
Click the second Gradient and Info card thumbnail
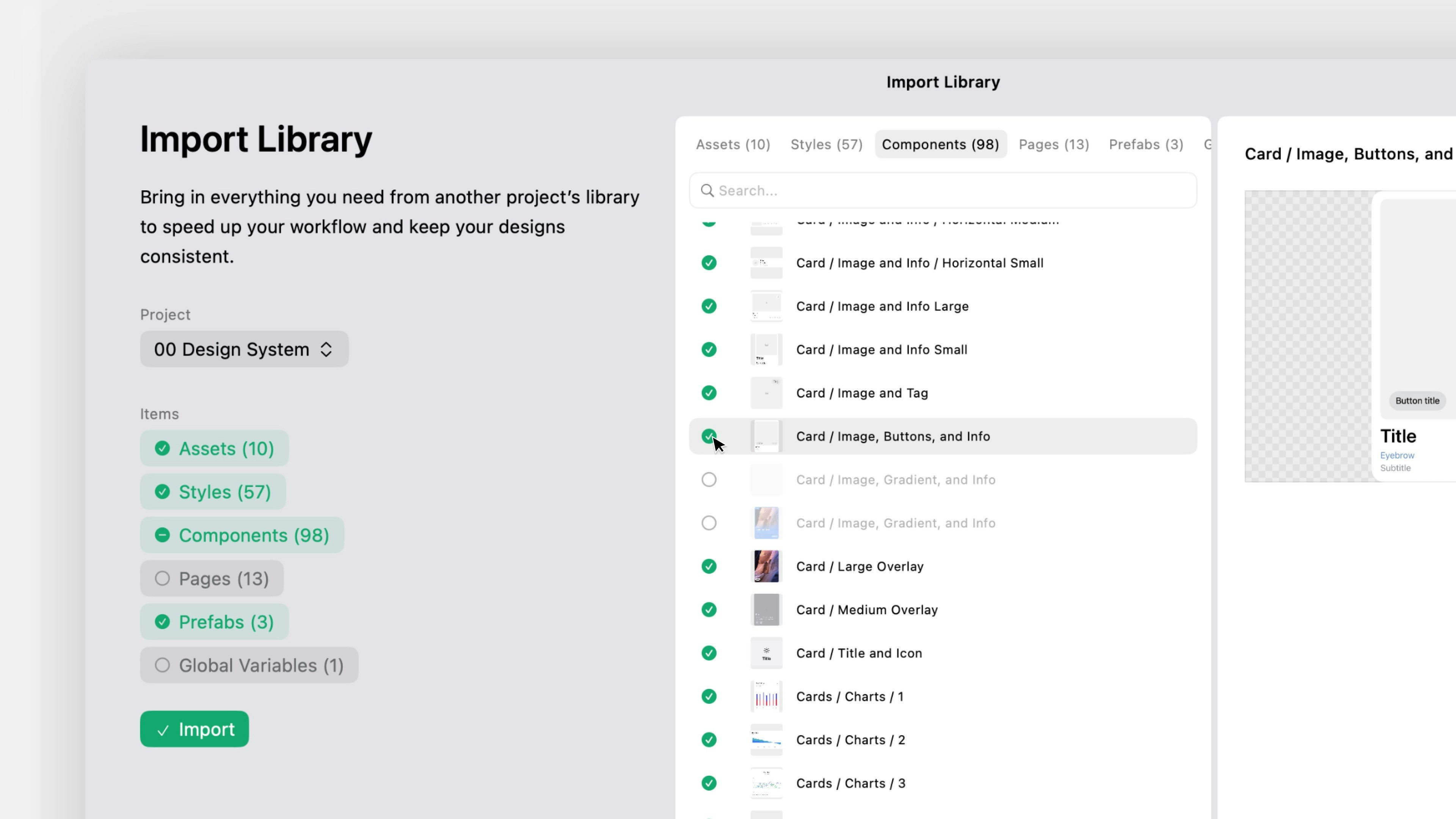pyautogui.click(x=766, y=523)
